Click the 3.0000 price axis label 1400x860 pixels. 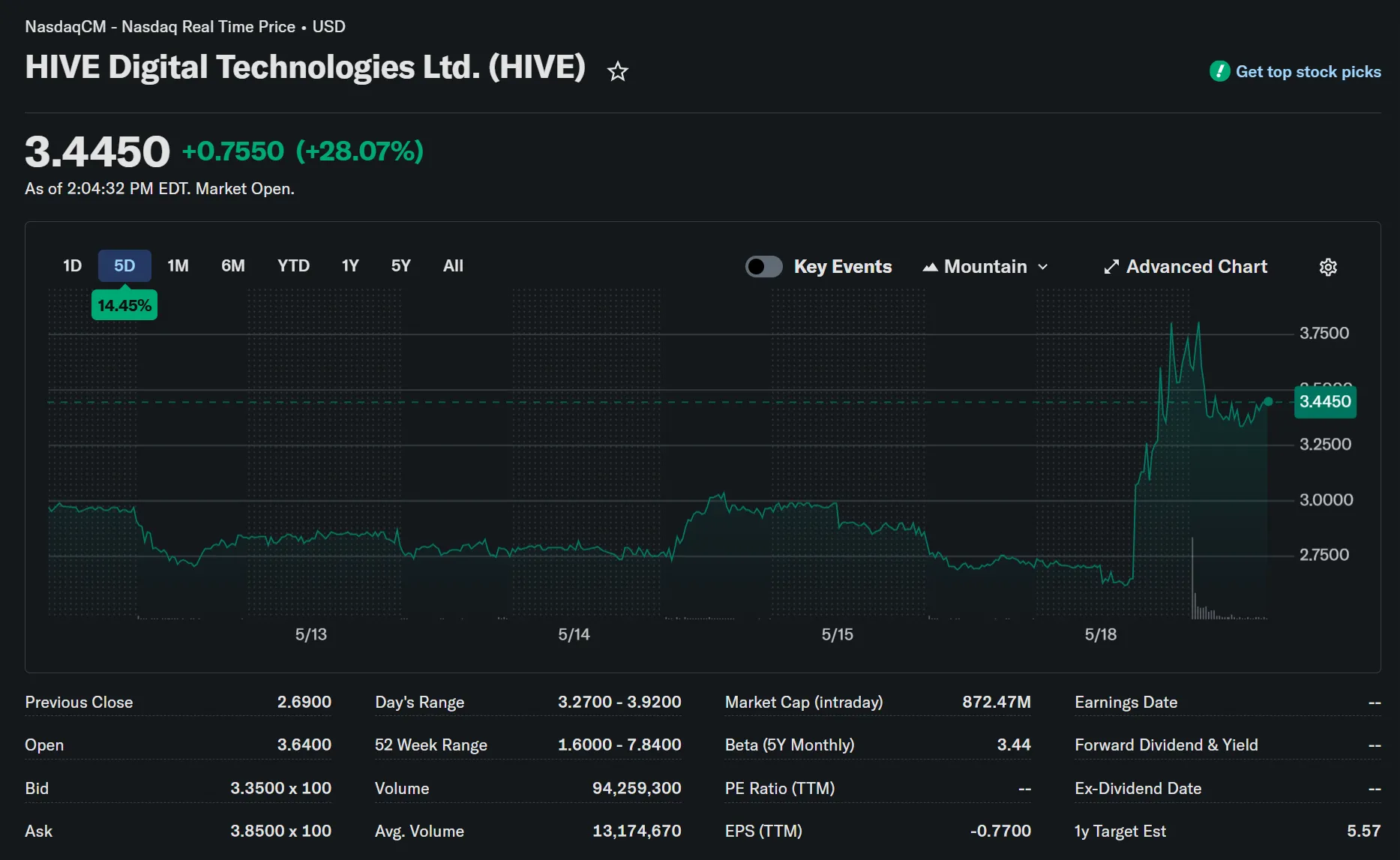pos(1326,499)
